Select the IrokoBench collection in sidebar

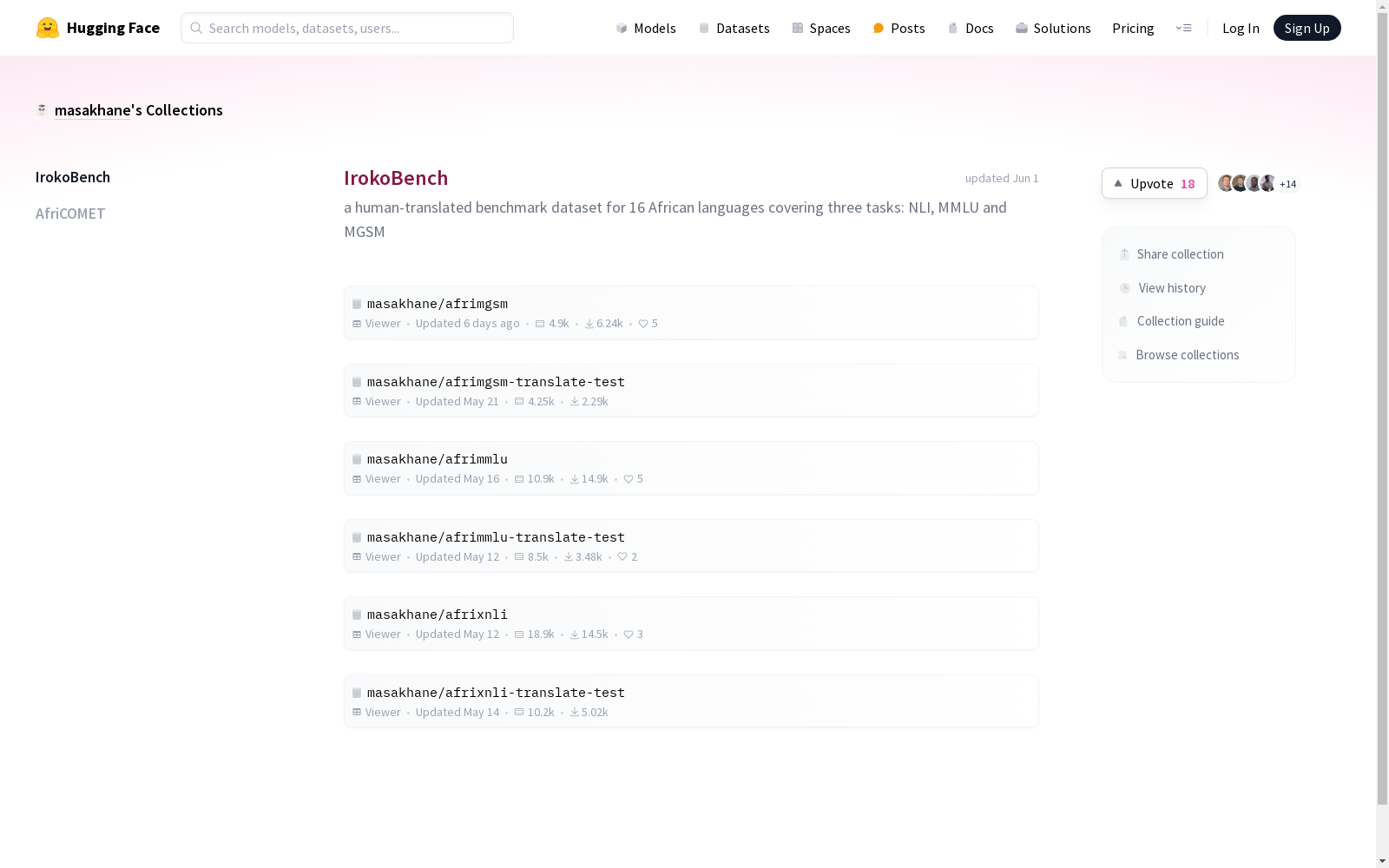73,177
